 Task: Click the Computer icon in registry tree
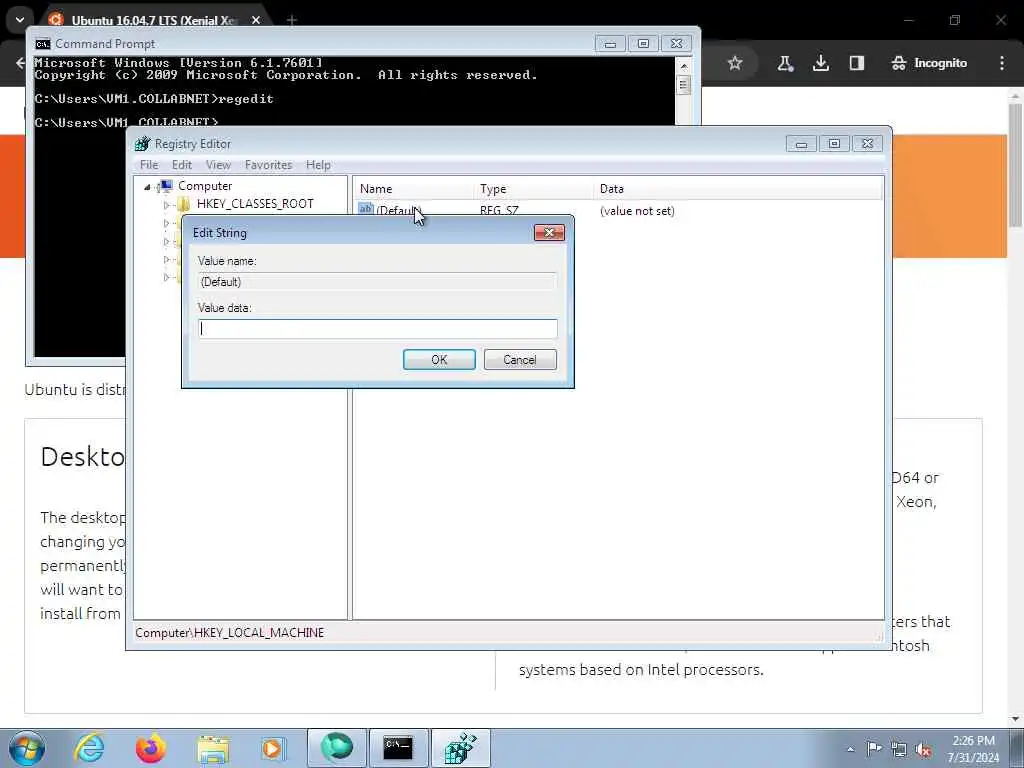tap(165, 186)
